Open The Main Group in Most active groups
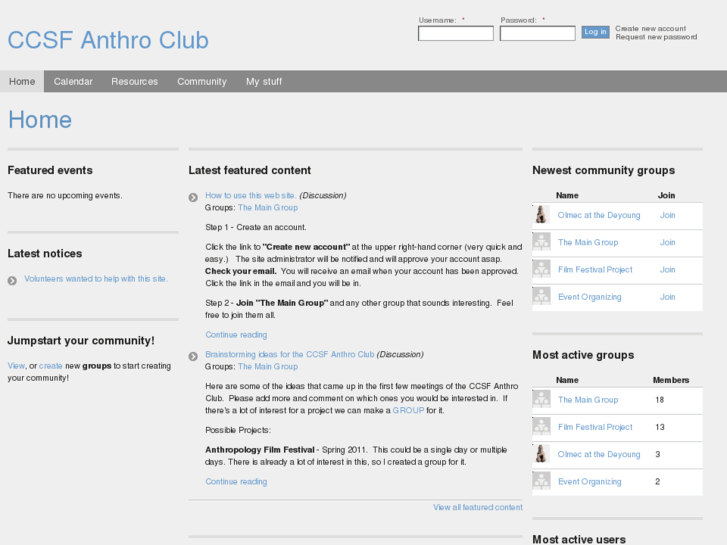Viewport: 727px width, 545px height. (x=588, y=400)
